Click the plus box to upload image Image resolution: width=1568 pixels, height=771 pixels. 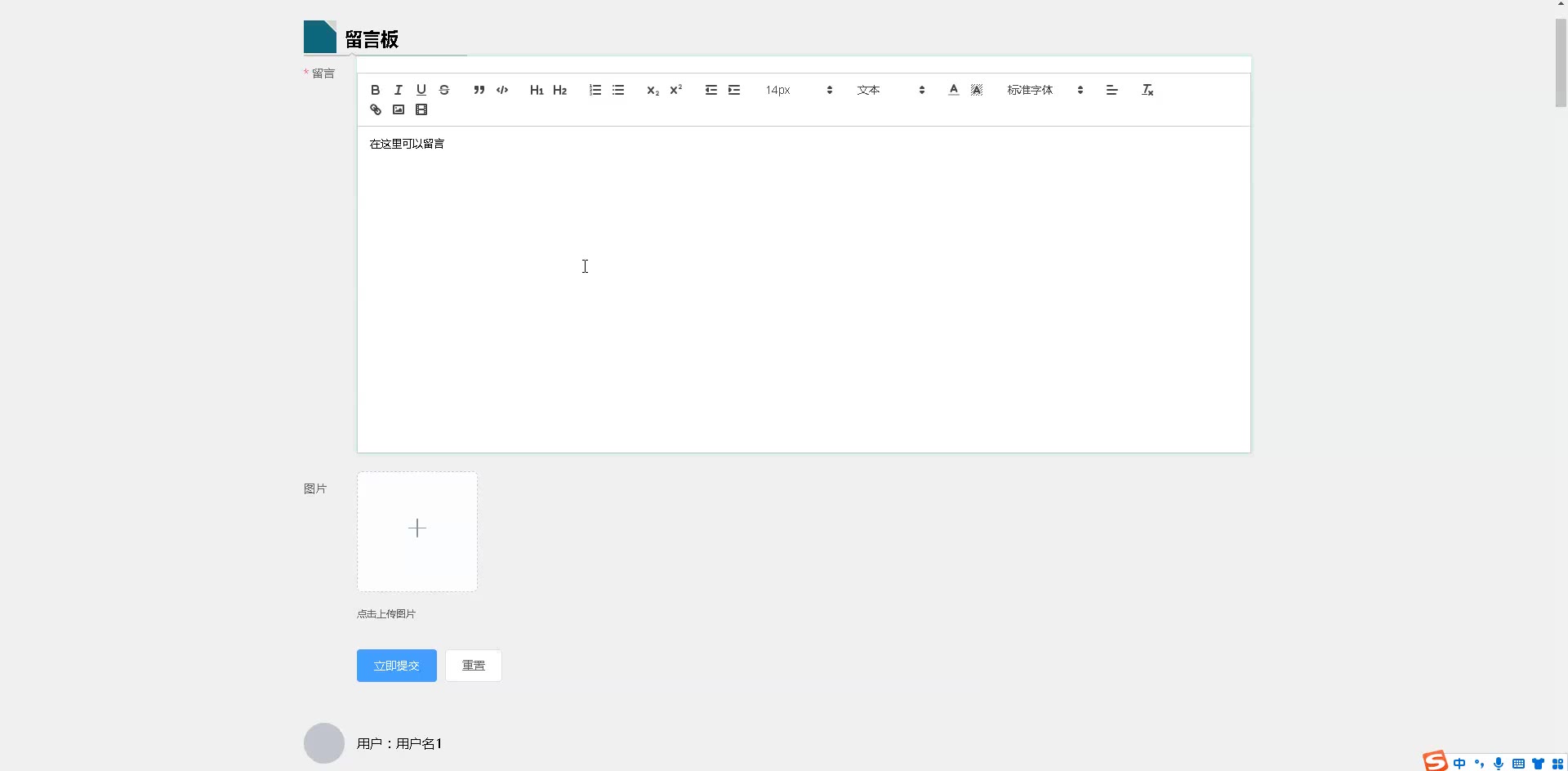(x=417, y=532)
